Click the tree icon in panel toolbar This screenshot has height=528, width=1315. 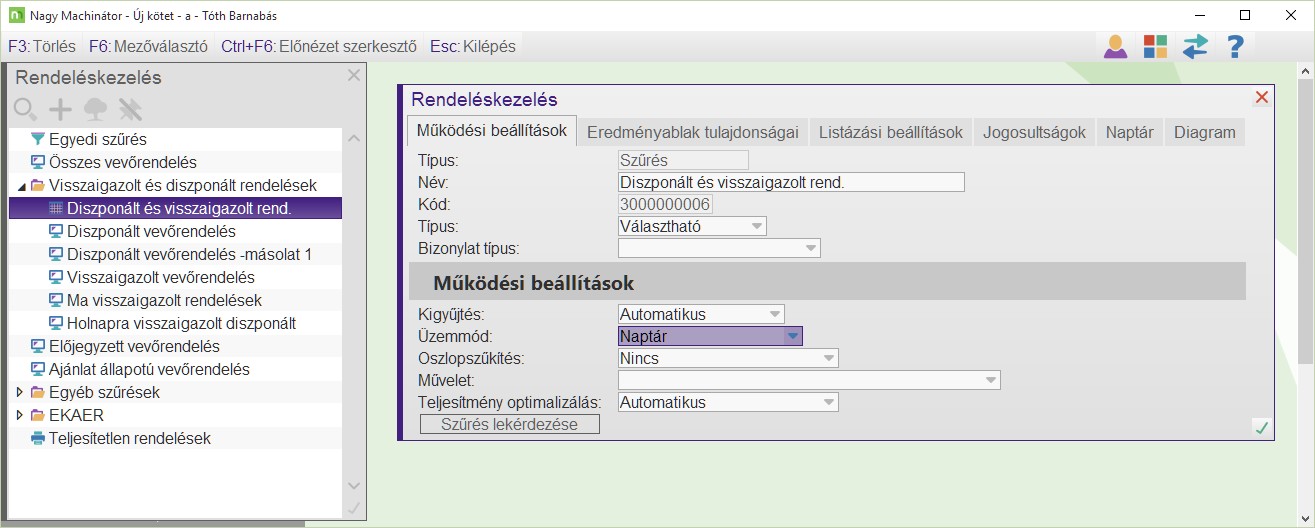click(x=95, y=109)
